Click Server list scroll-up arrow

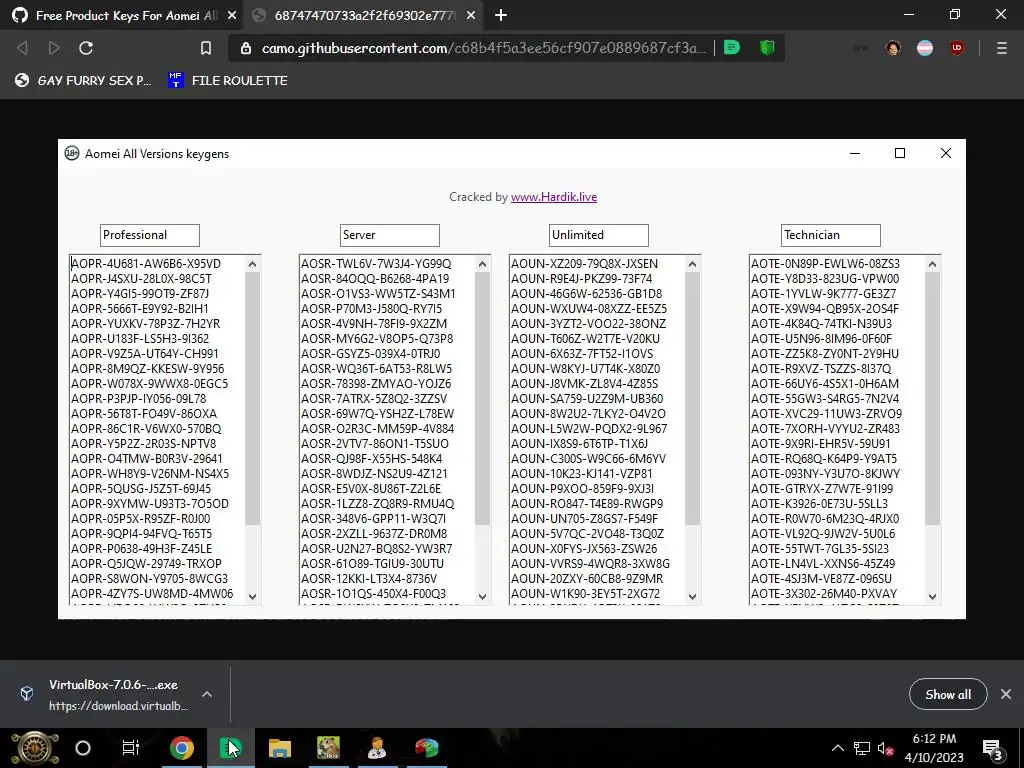[x=483, y=264]
